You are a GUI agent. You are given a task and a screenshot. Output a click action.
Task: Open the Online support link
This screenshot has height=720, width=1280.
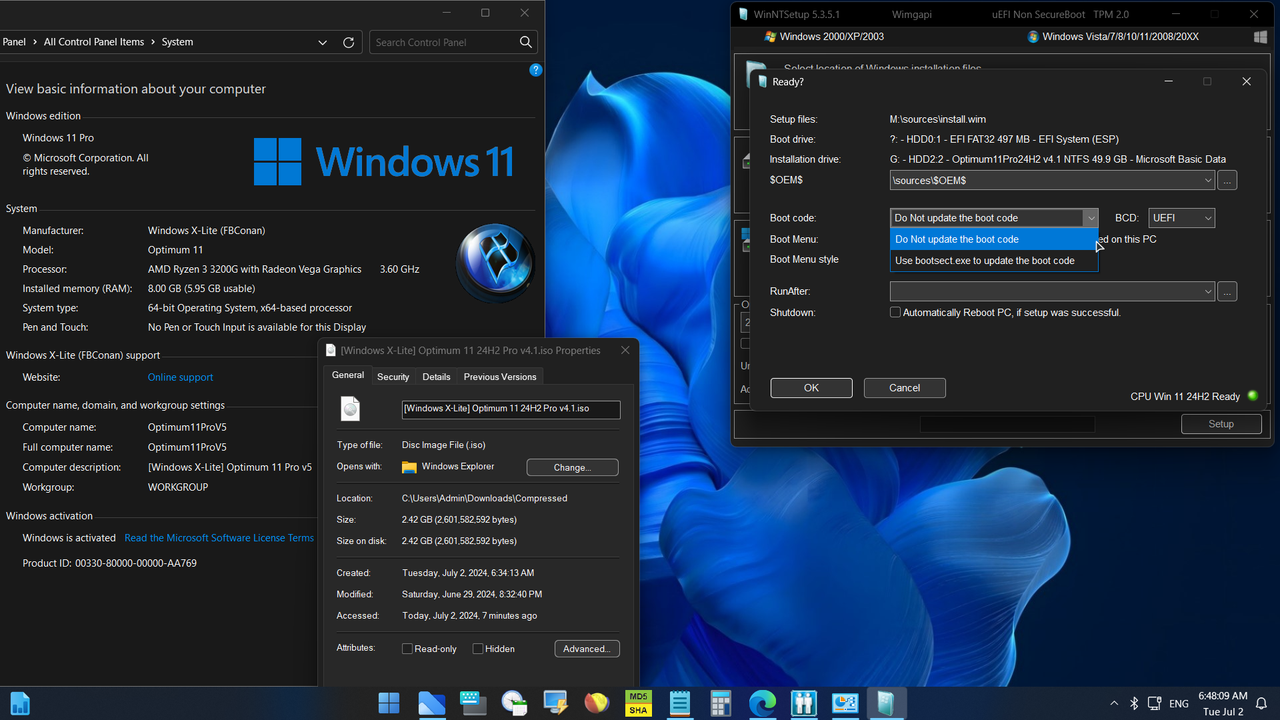point(180,377)
